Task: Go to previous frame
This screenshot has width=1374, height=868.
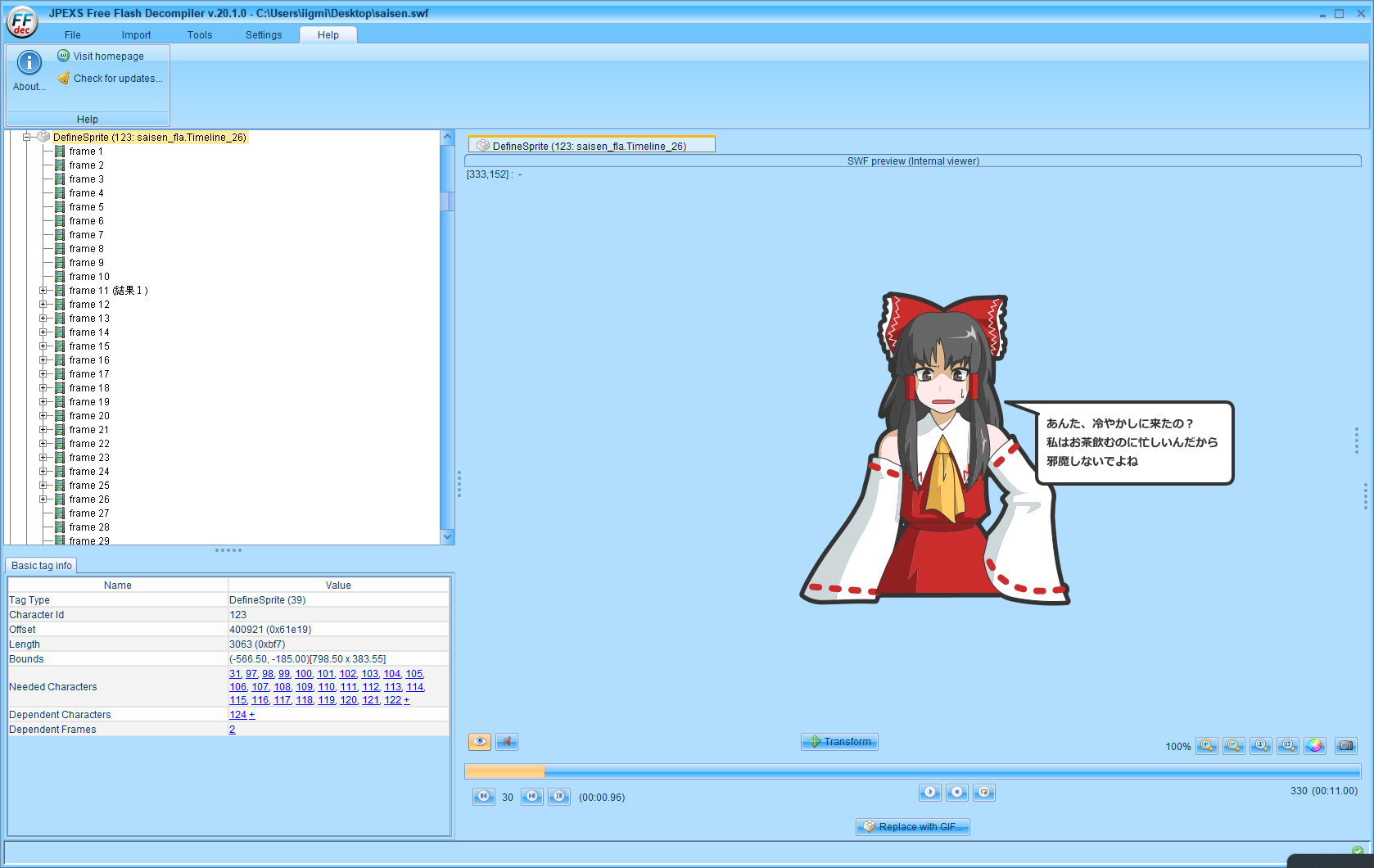Action: 484,797
